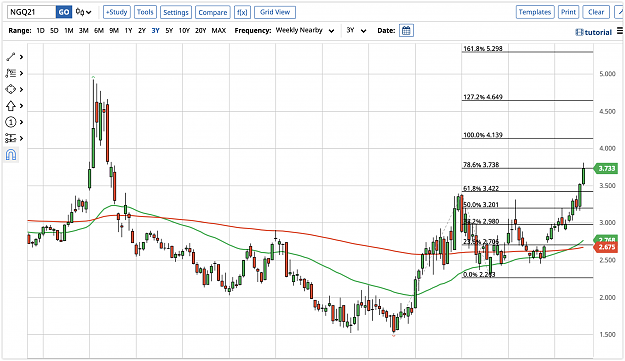Select the arrow marker tool icon

11,106
